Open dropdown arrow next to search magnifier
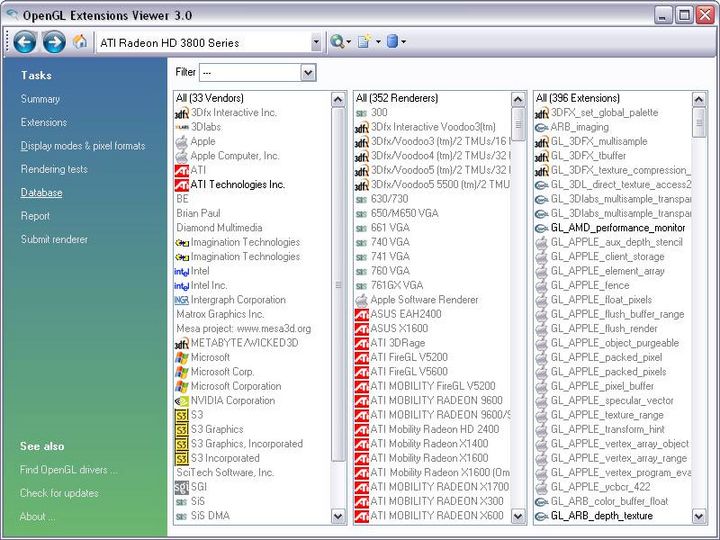Screen dimensions: 720x540 coord(349,42)
